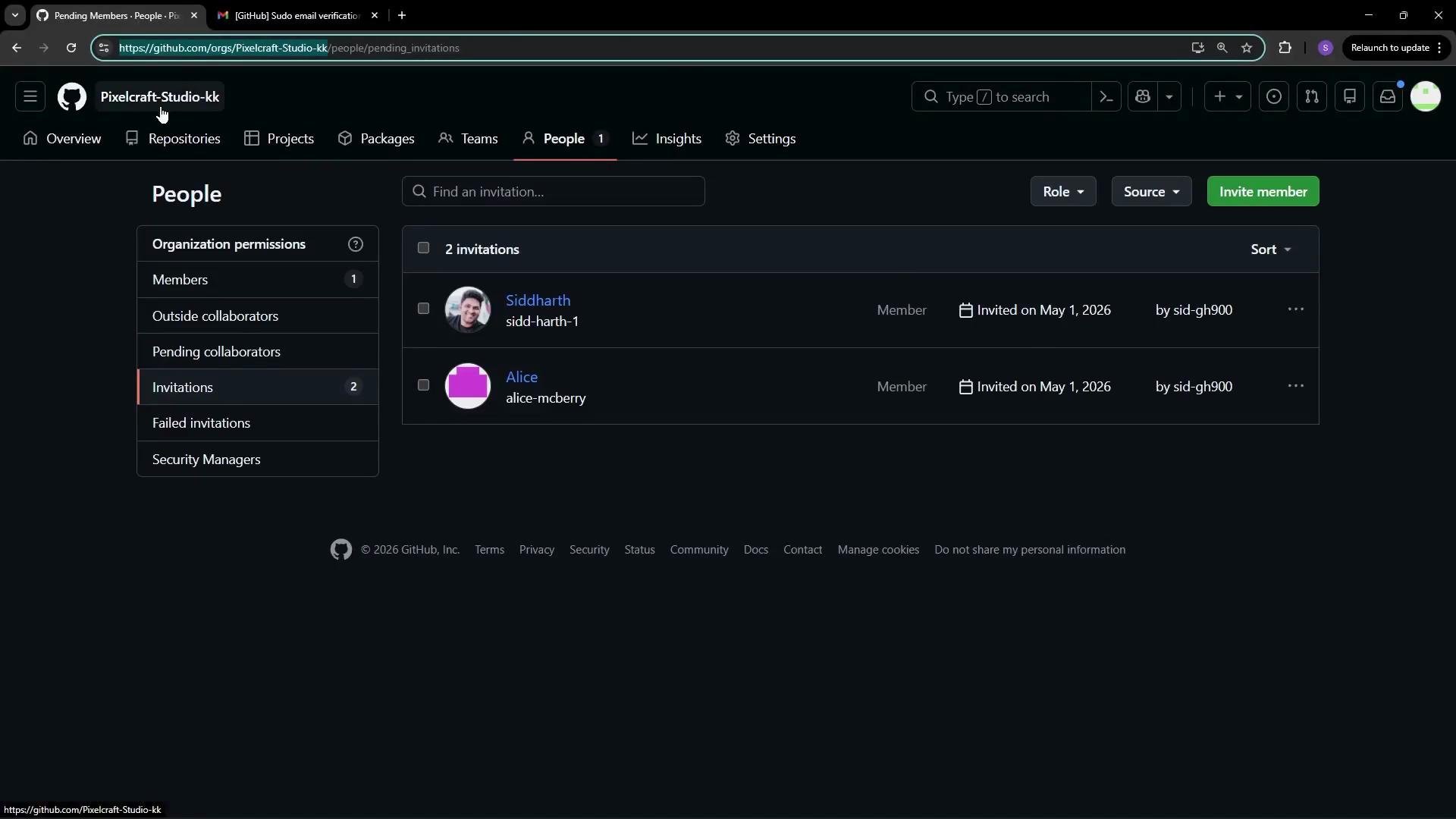Open the hamburger navigation menu

[x=30, y=97]
